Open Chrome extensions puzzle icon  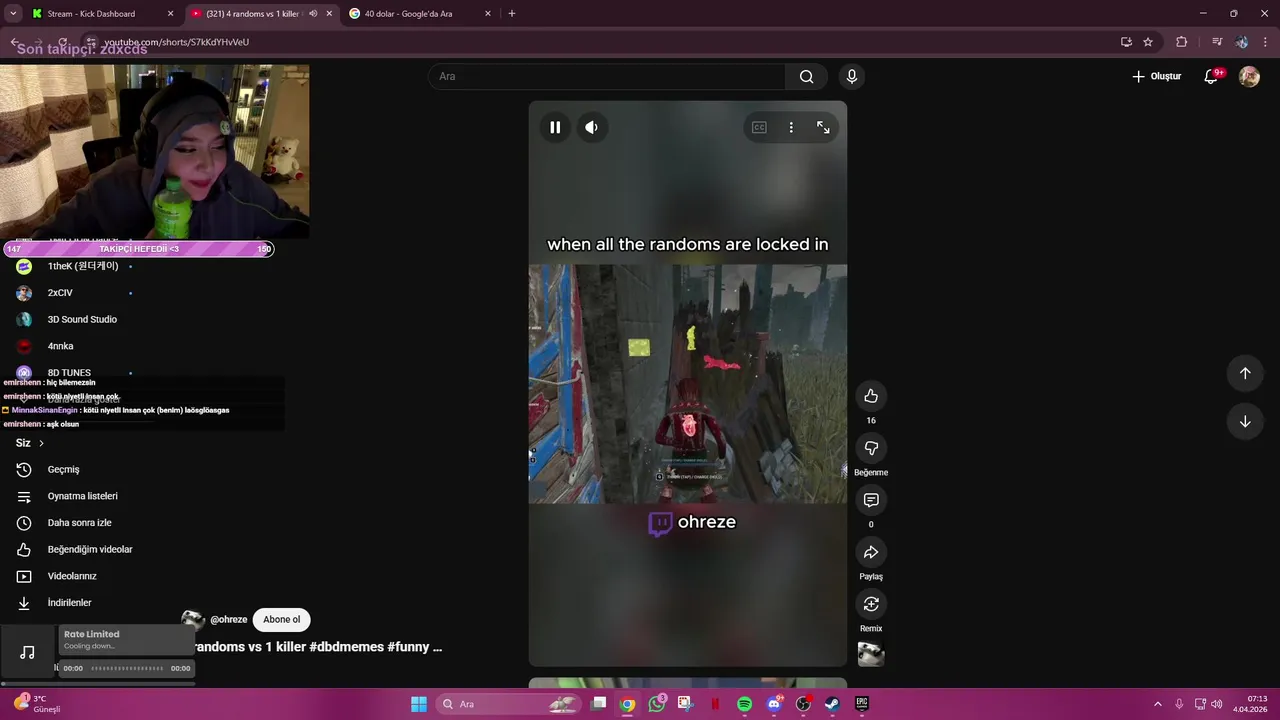pos(1182,42)
